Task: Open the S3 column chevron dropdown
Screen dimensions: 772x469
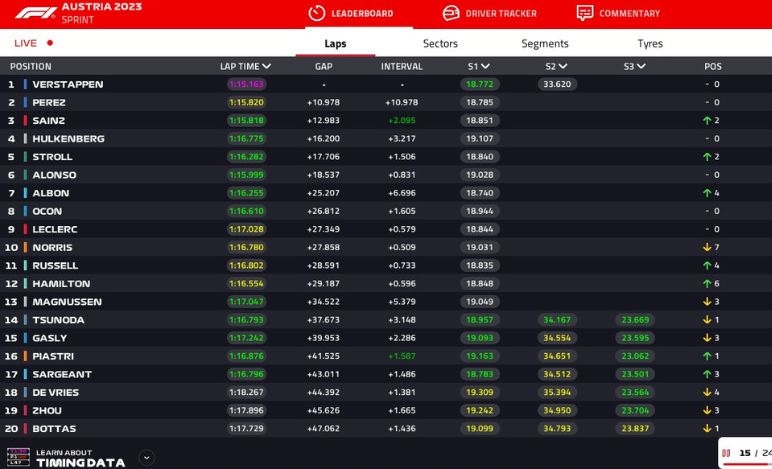Action: click(641, 67)
